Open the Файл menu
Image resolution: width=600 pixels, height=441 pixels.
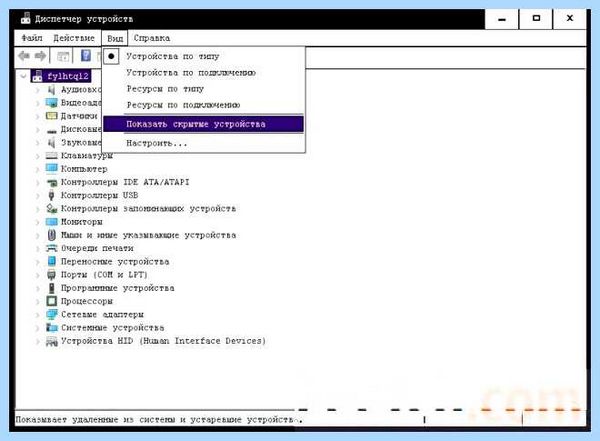(x=32, y=38)
